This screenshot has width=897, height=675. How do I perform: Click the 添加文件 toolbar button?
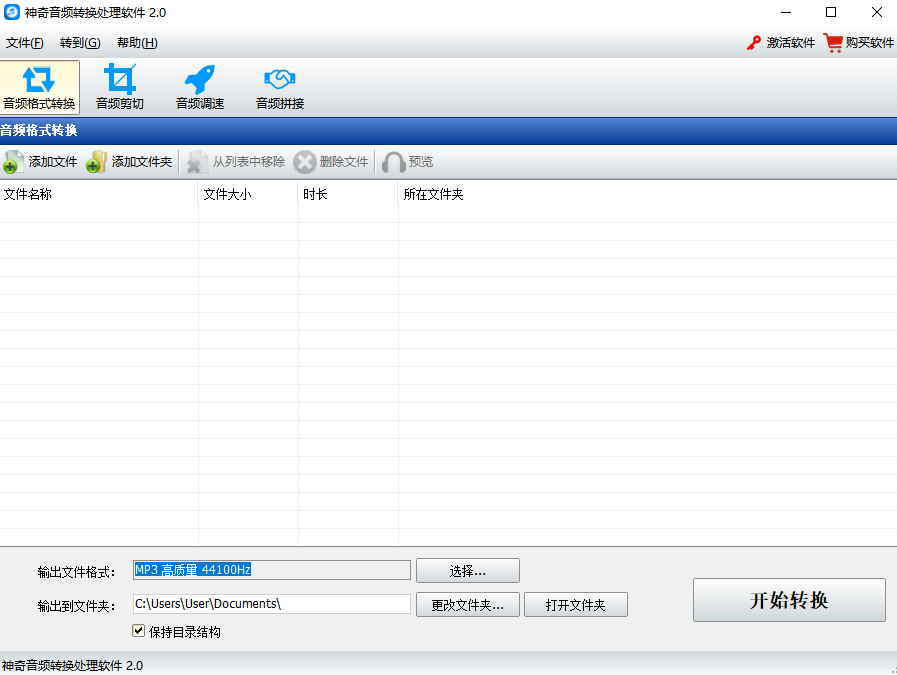[x=41, y=162]
